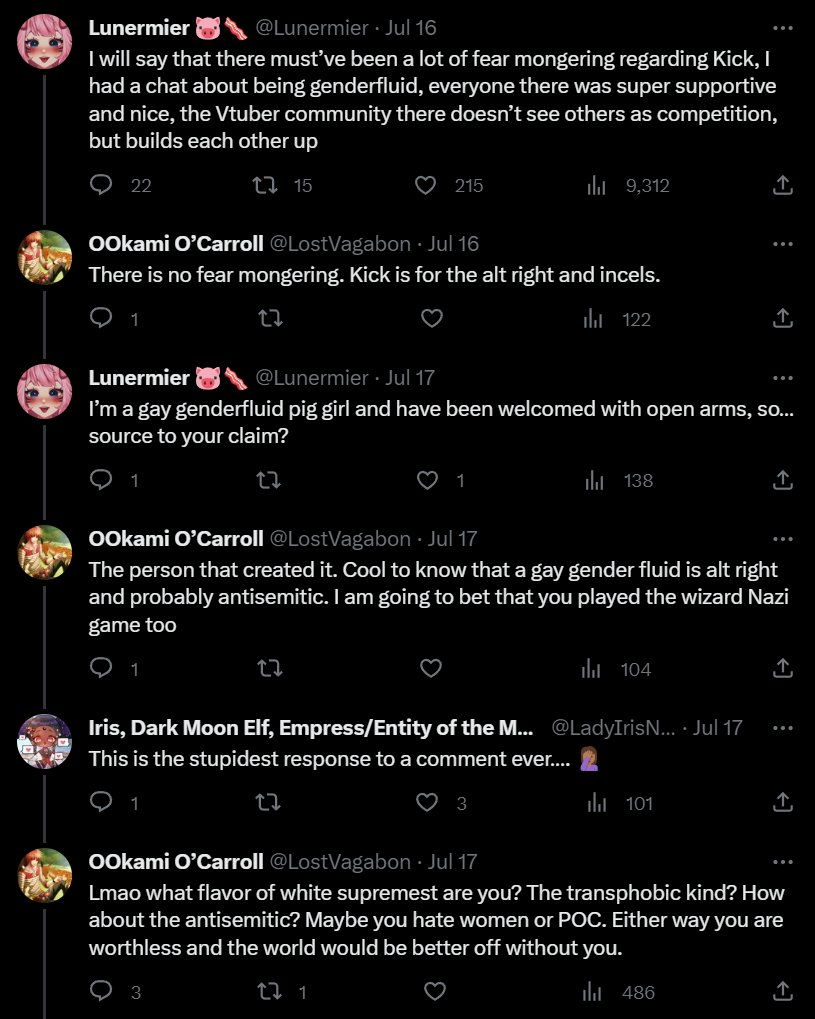
Task: Open the Jul 16 timestamp on OOkami's reply
Action: [453, 244]
